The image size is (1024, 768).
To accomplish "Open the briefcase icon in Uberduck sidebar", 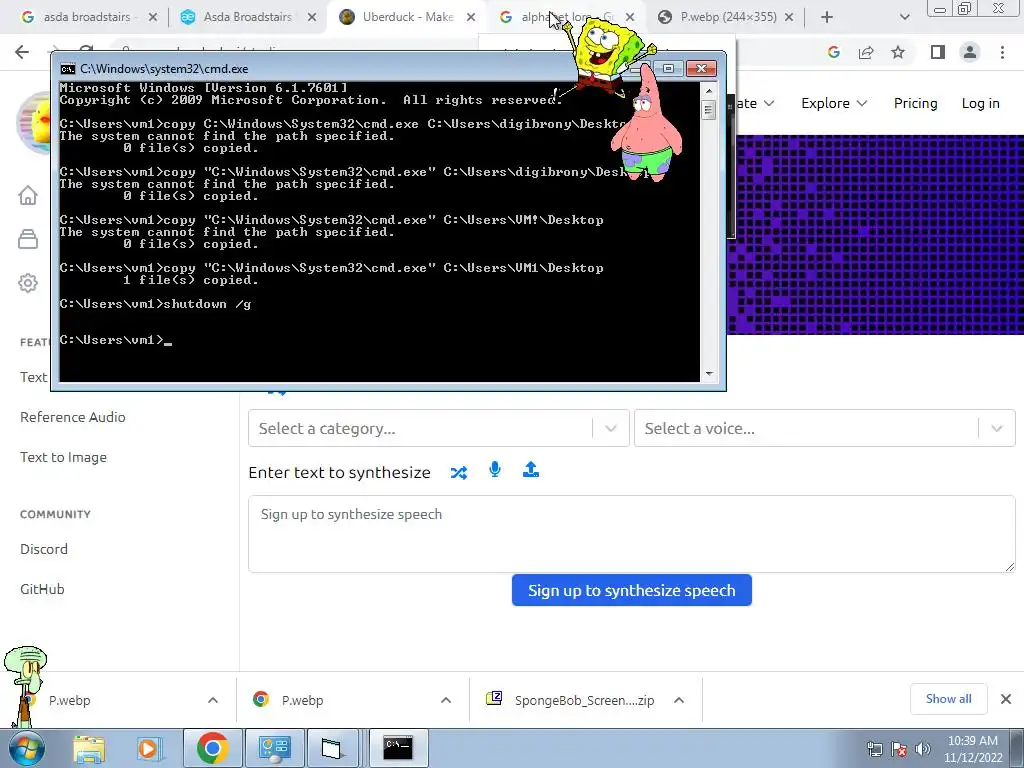I will tap(27, 239).
